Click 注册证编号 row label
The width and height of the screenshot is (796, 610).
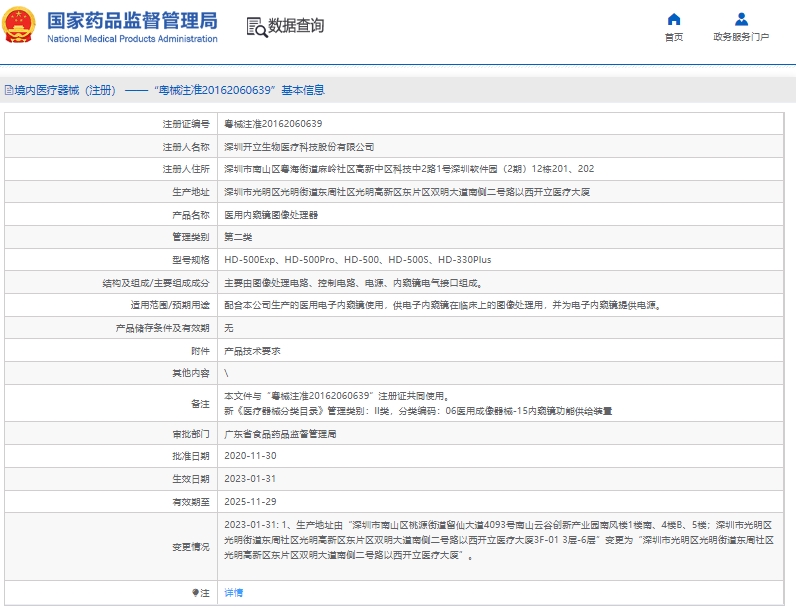coord(186,124)
